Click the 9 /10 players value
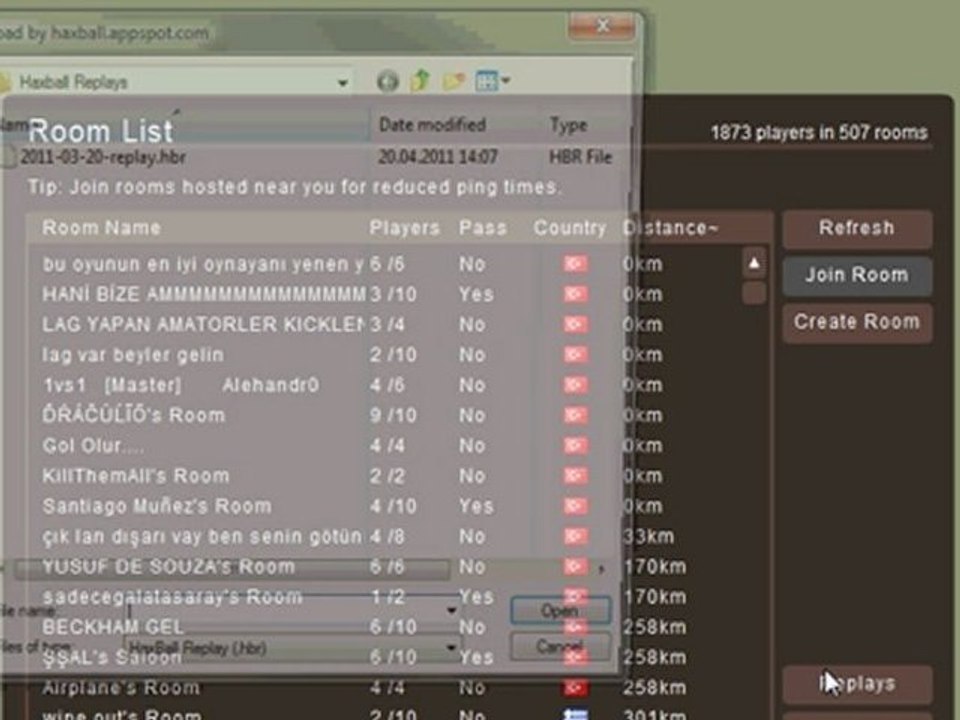 click(393, 416)
